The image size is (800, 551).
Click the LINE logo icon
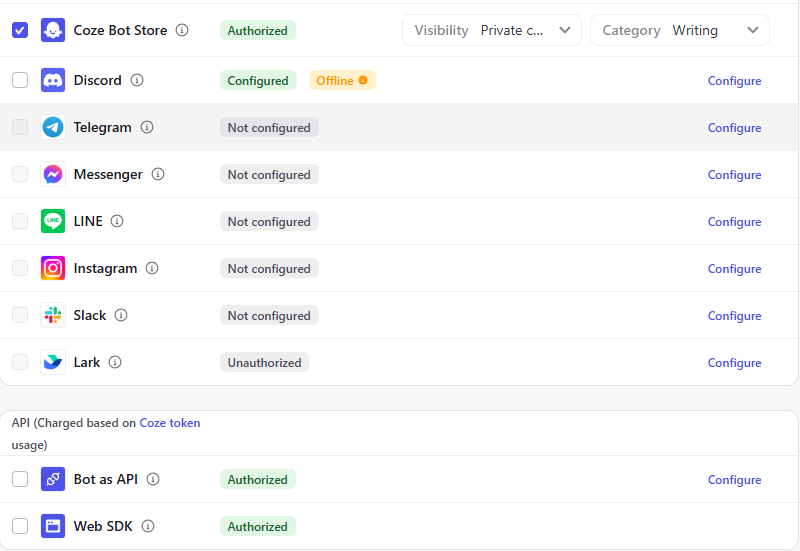coord(53,221)
